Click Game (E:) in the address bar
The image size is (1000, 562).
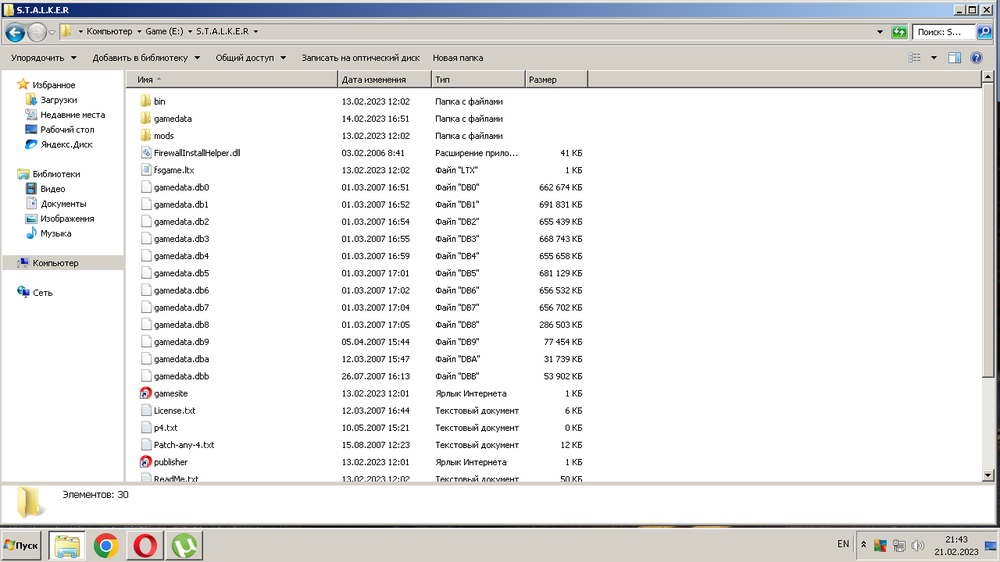(x=164, y=31)
